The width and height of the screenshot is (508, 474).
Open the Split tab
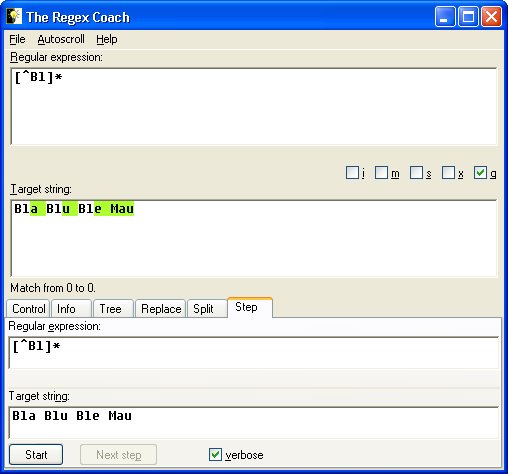click(207, 309)
